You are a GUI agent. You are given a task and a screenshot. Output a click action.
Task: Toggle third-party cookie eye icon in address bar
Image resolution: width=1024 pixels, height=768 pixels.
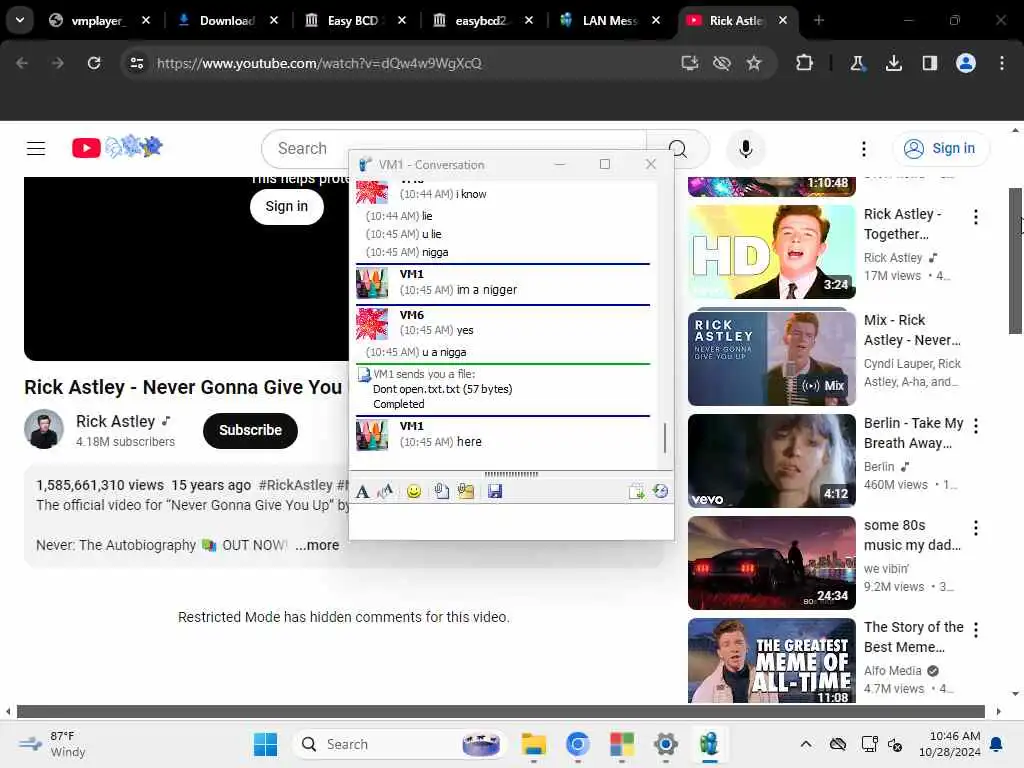point(722,63)
